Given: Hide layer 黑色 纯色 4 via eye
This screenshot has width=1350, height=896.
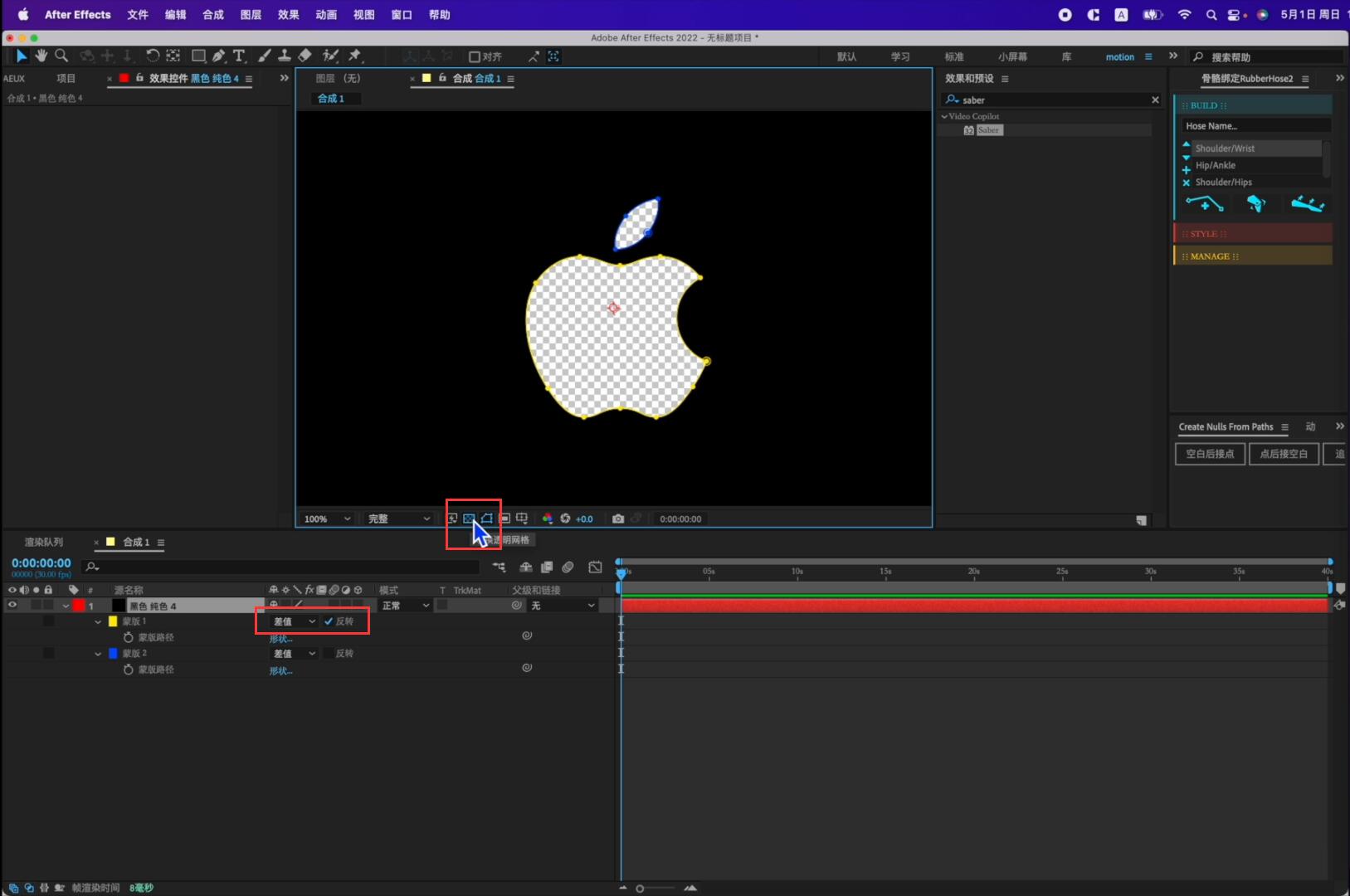Looking at the screenshot, I should tap(12, 606).
